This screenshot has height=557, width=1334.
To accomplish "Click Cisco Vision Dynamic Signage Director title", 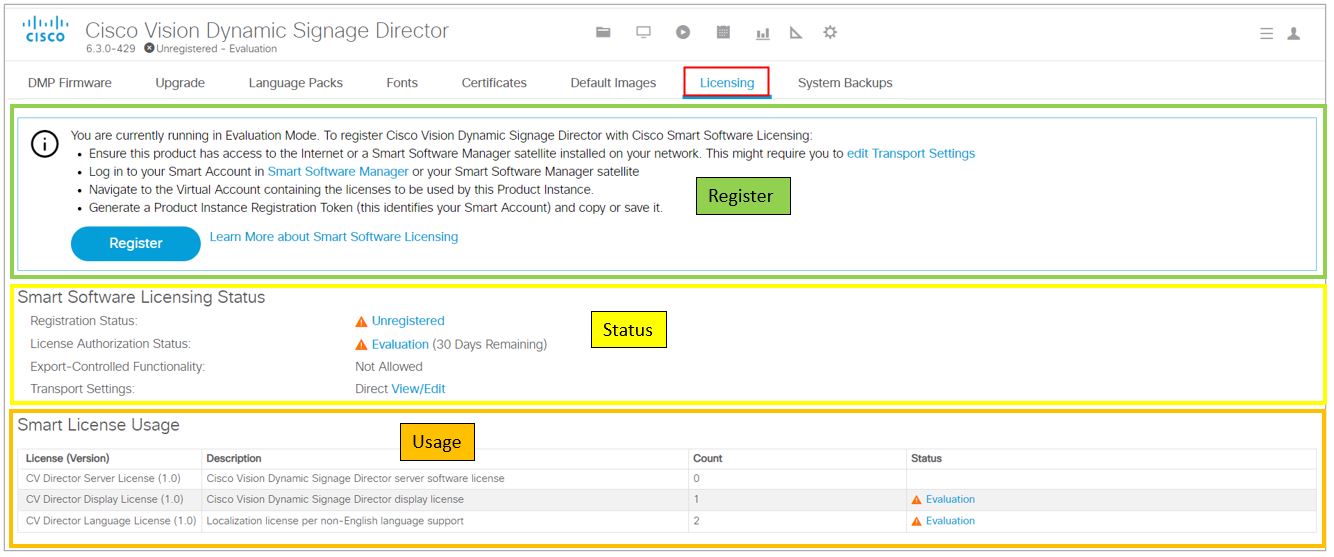I will pos(267,30).
